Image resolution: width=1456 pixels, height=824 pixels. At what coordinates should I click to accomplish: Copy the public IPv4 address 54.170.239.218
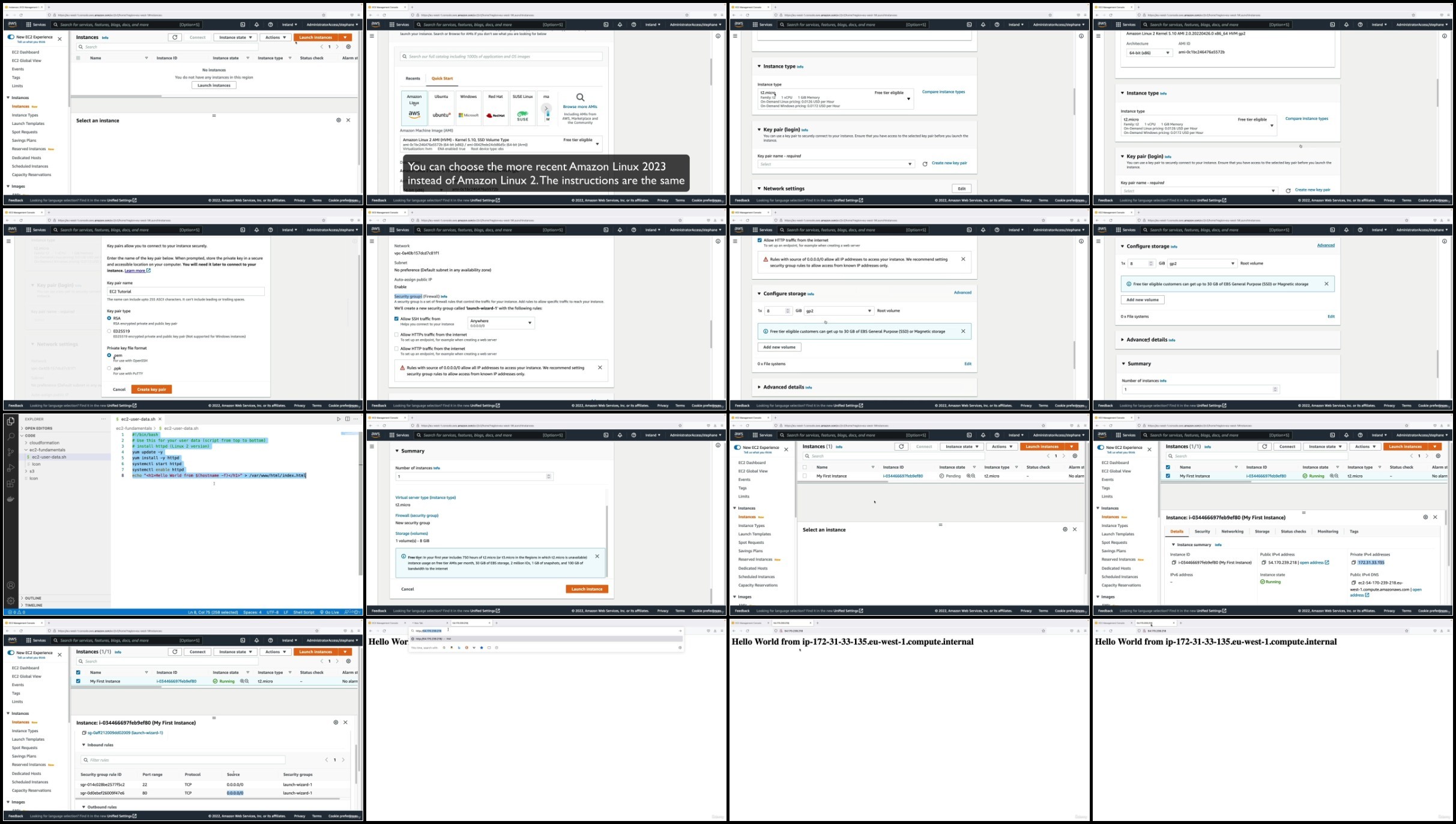point(1264,563)
